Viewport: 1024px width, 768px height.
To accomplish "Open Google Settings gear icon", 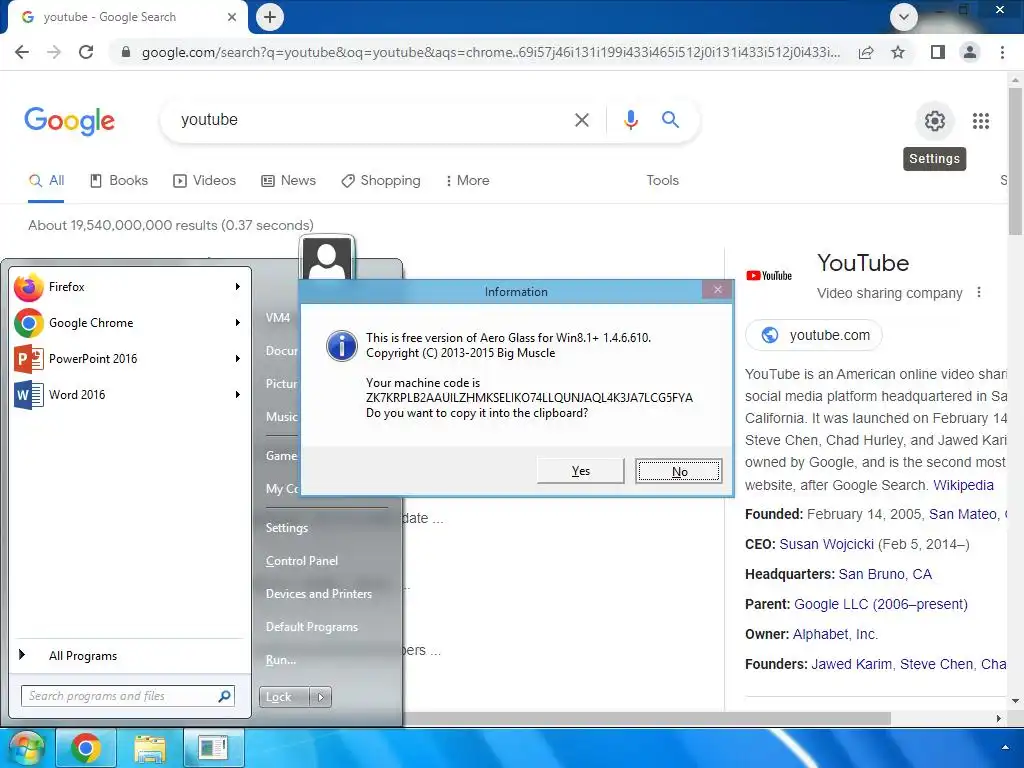I will click(935, 121).
